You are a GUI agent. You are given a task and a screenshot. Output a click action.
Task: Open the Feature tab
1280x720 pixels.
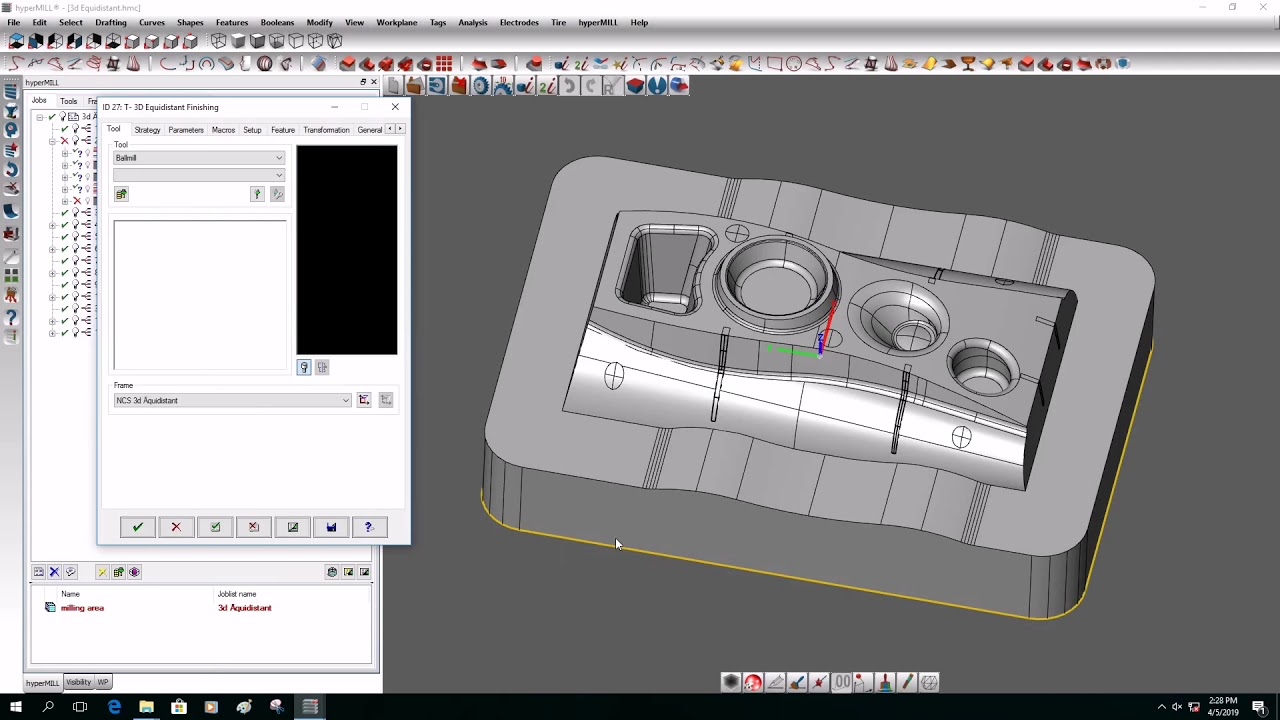click(283, 130)
